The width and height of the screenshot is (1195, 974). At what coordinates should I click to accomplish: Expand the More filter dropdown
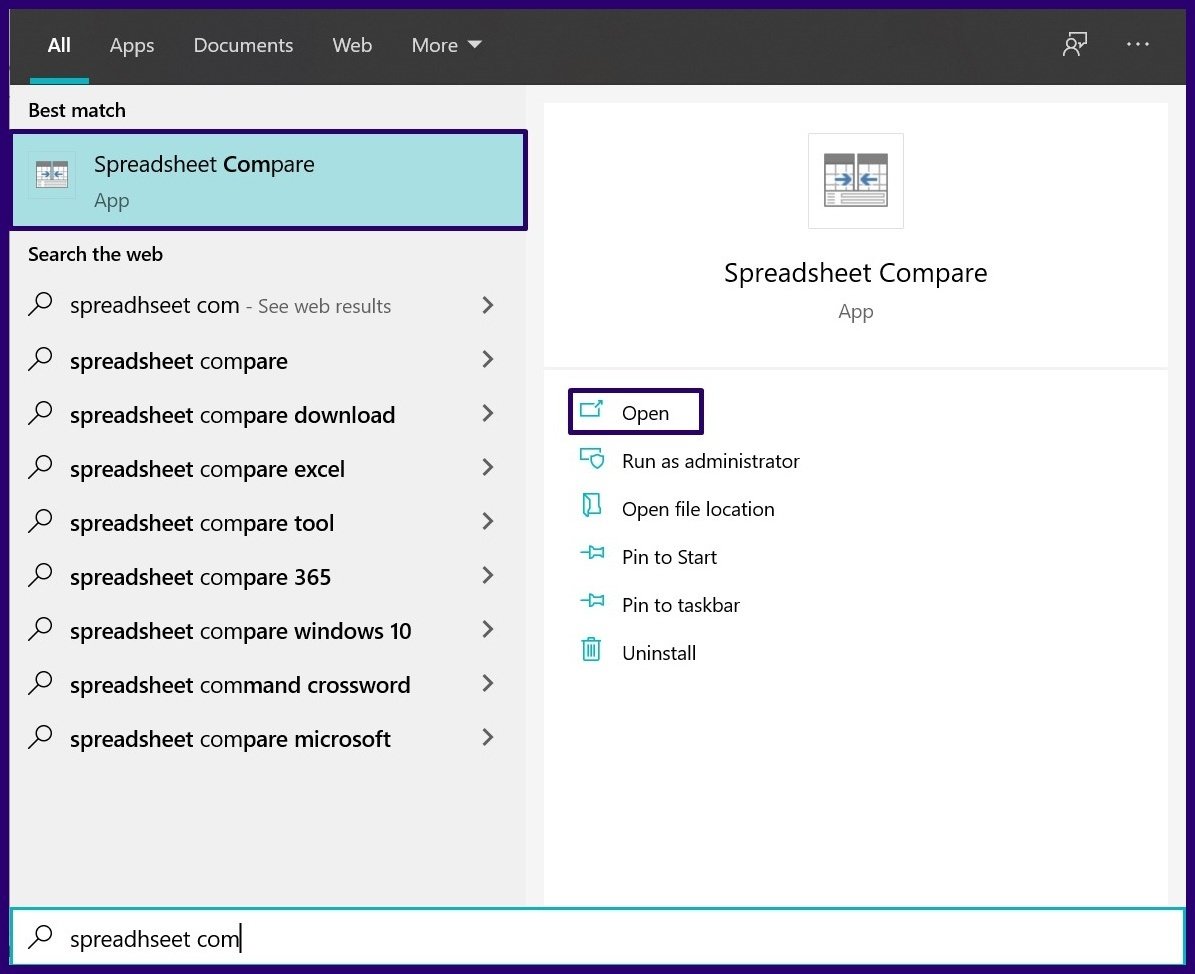[446, 45]
